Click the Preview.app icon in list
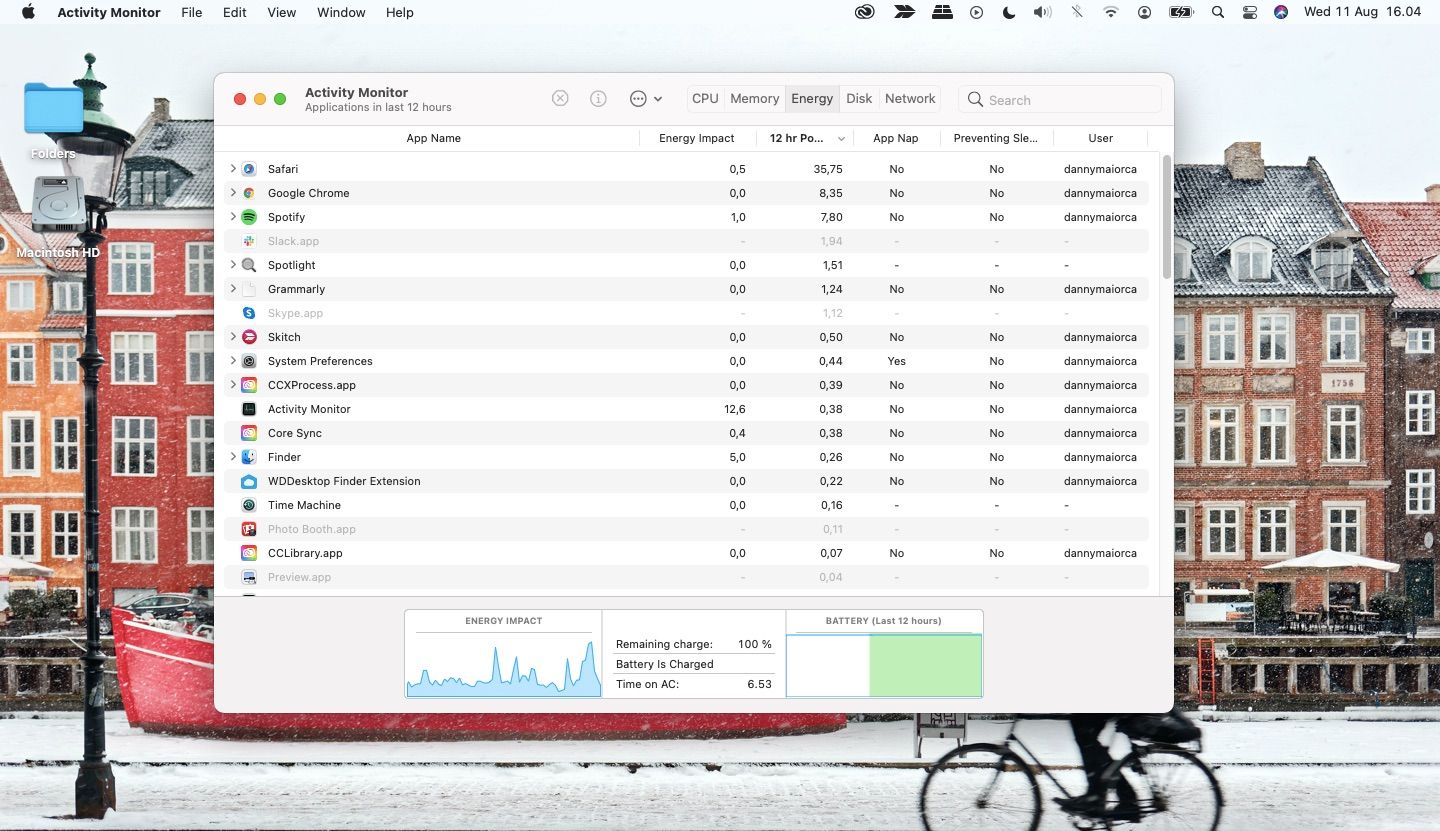Viewport: 1440px width, 831px height. pyautogui.click(x=249, y=577)
